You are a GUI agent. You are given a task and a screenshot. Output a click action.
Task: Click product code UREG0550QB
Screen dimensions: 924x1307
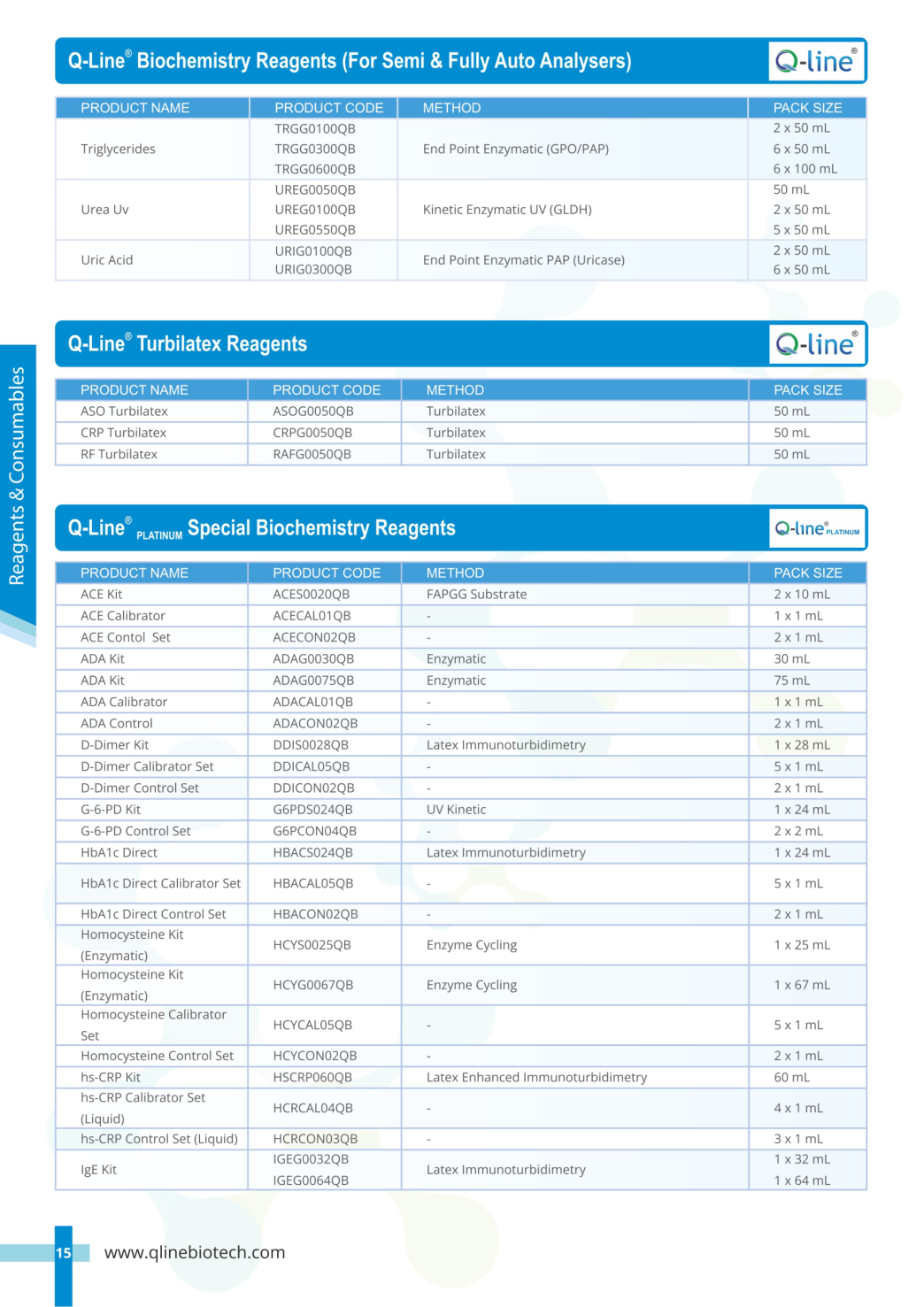coord(314,230)
